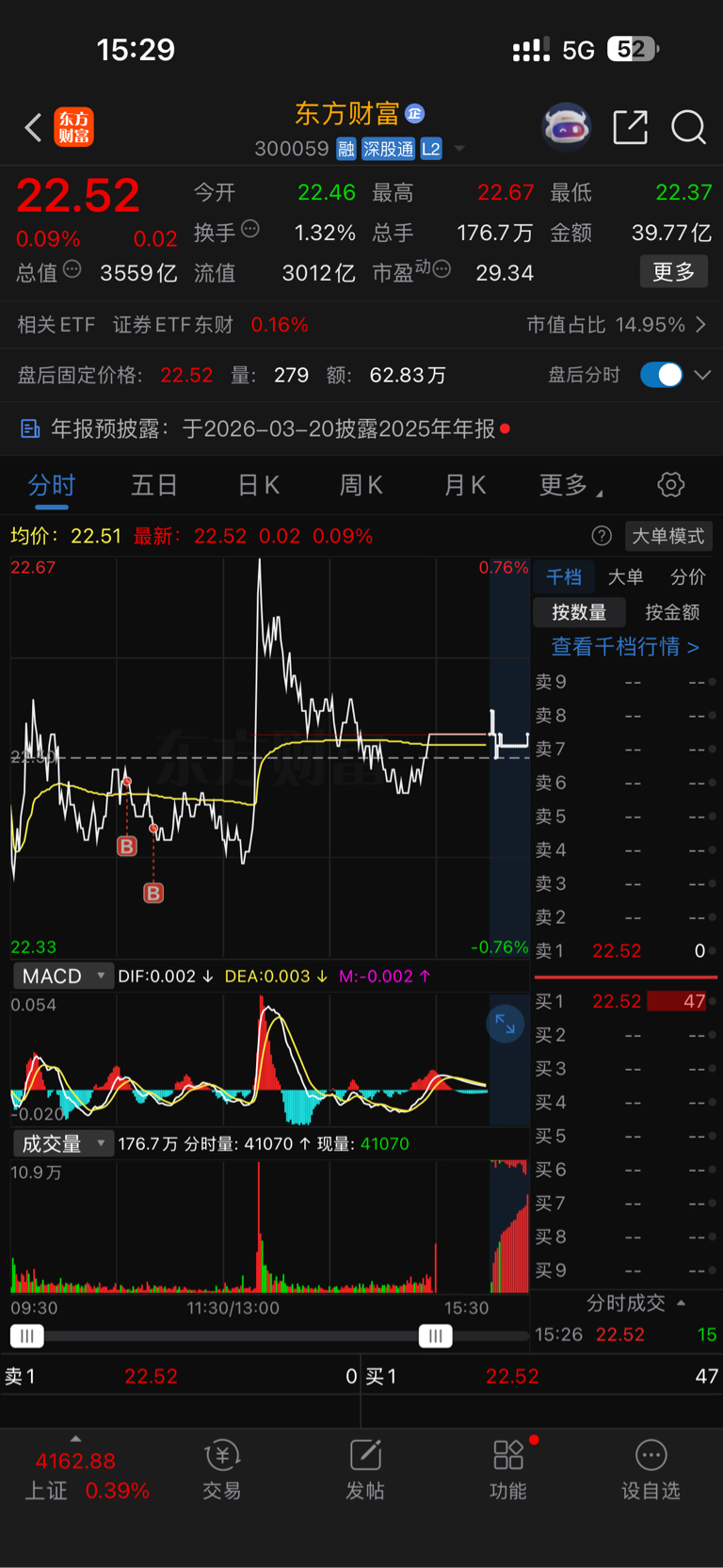723x1568 pixels.
Task: Tap the 融 margin trading badge
Action: pyautogui.click(x=345, y=149)
